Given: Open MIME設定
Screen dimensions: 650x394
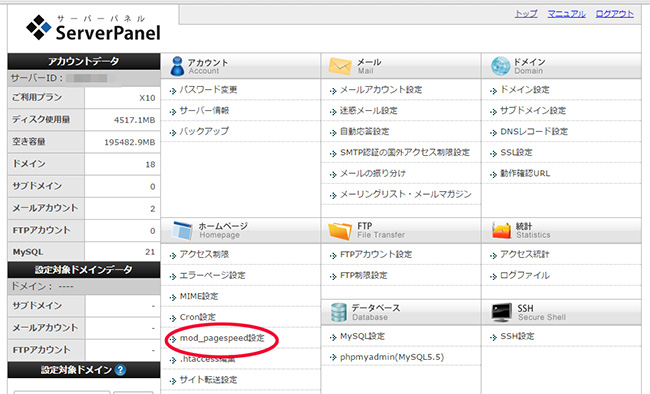Looking at the screenshot, I should pyautogui.click(x=199, y=296).
